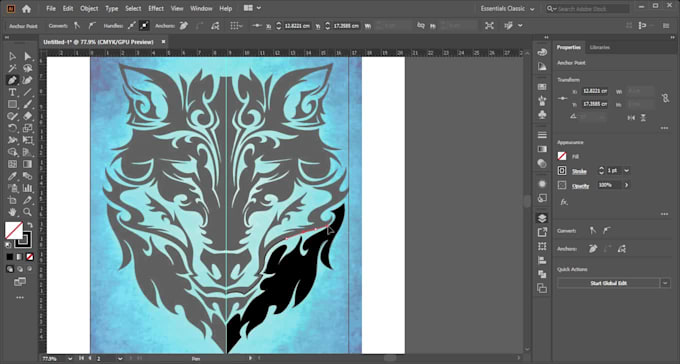Go to the Illustrator Home screen

point(26,9)
